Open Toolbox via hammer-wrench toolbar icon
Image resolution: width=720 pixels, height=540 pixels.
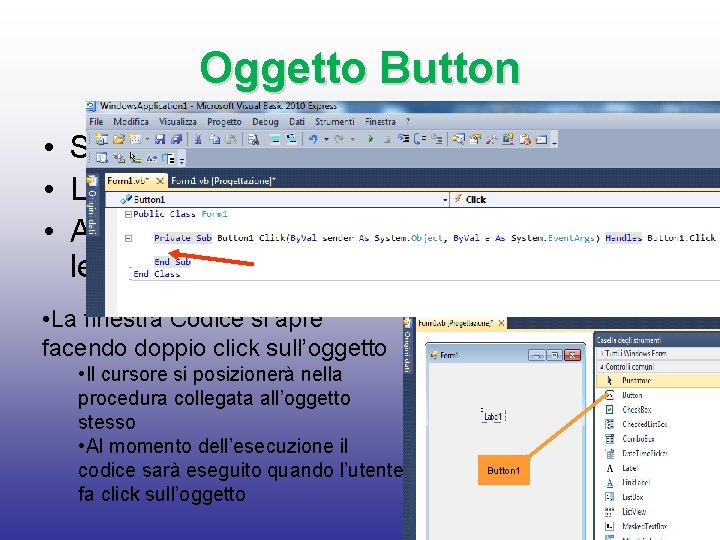[491, 139]
